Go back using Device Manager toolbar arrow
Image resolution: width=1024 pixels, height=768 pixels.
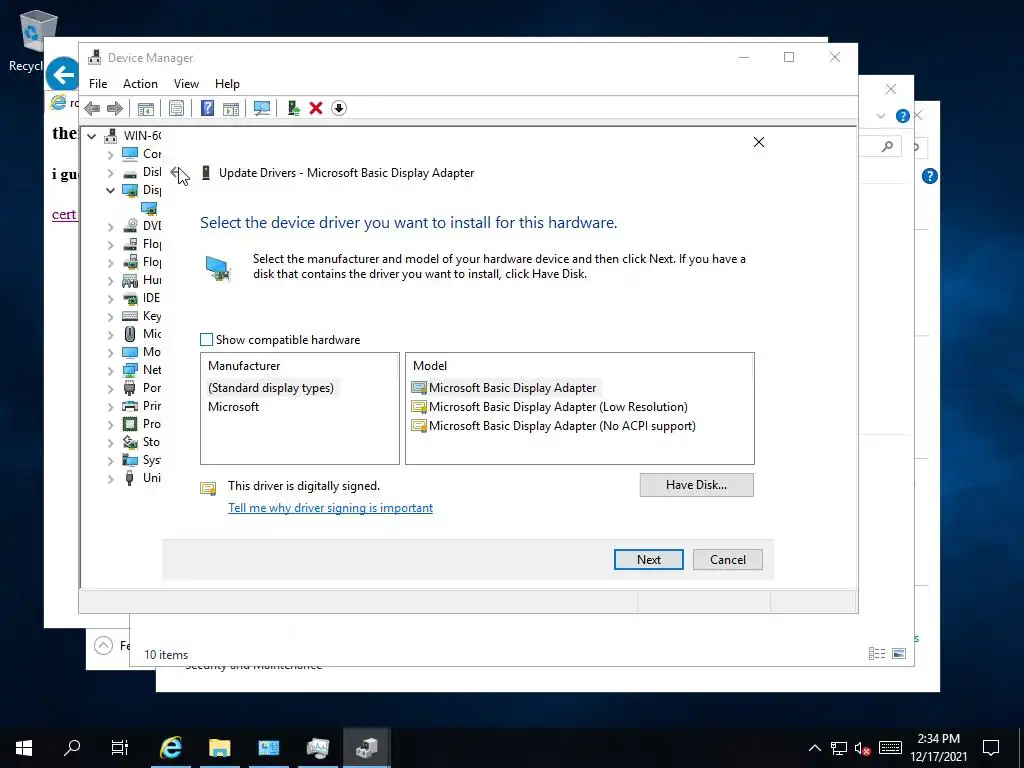[x=92, y=108]
